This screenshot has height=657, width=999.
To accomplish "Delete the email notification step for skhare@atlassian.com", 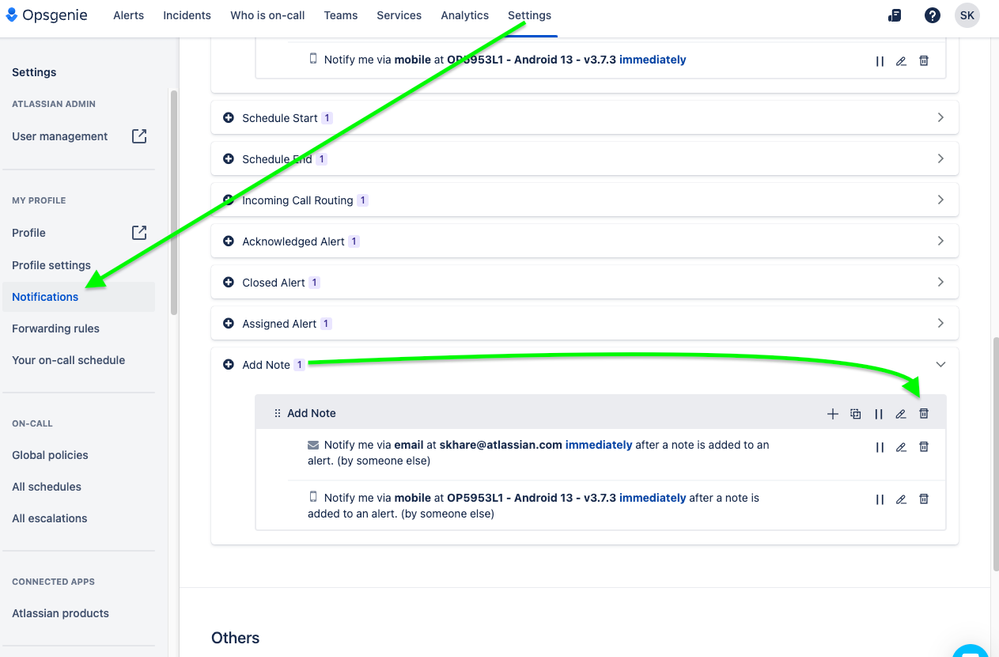I will (923, 447).
